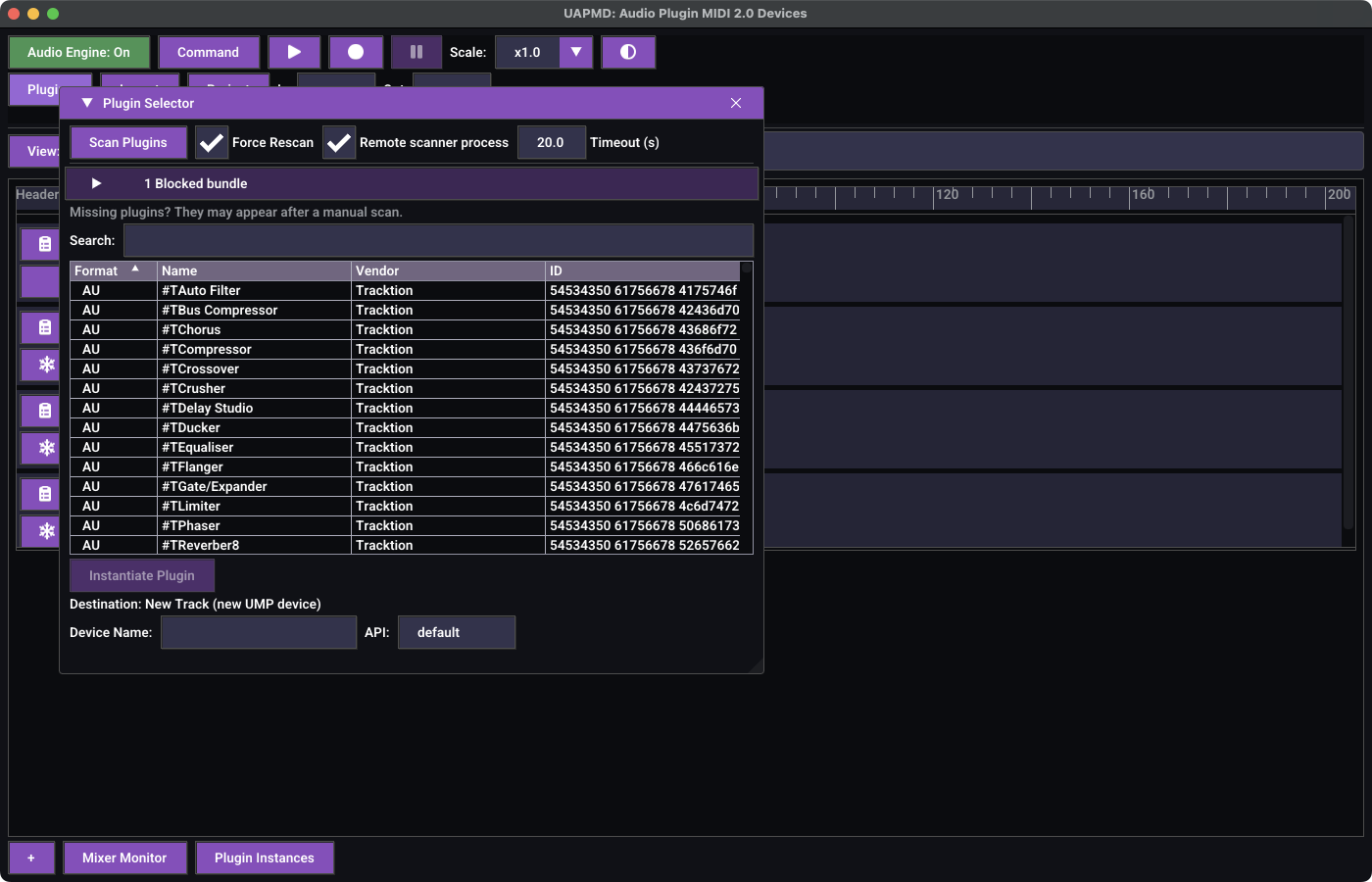Disable the Remote scanner process checkbox

[339, 142]
